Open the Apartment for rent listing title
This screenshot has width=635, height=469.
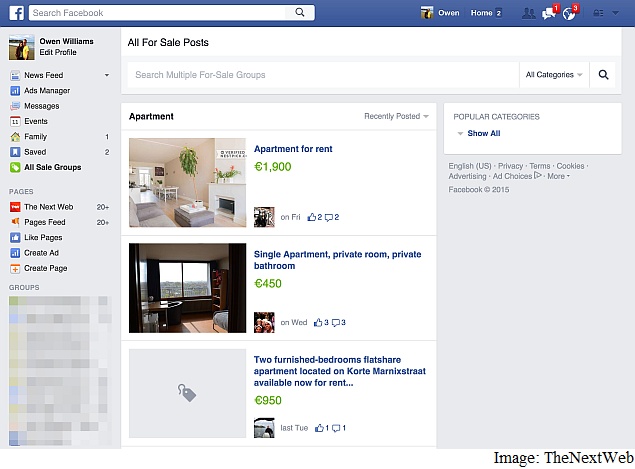click(293, 149)
